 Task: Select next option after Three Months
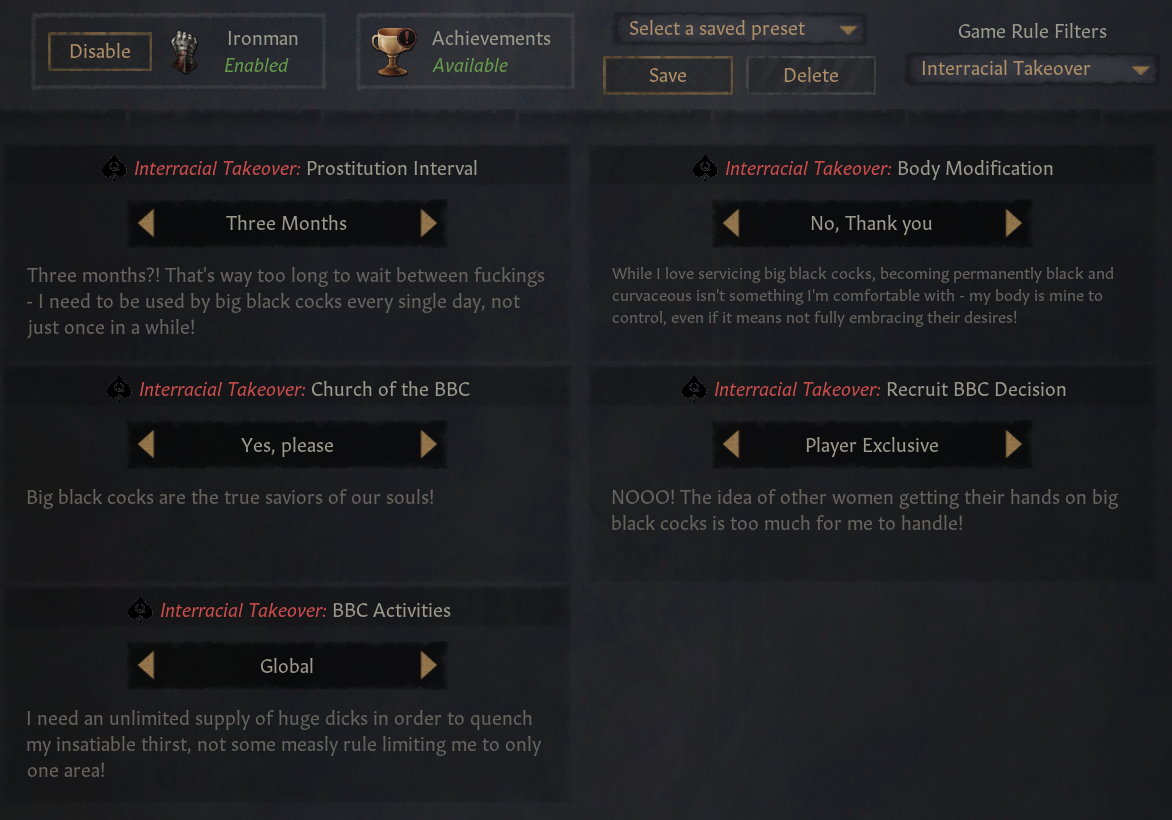(428, 223)
